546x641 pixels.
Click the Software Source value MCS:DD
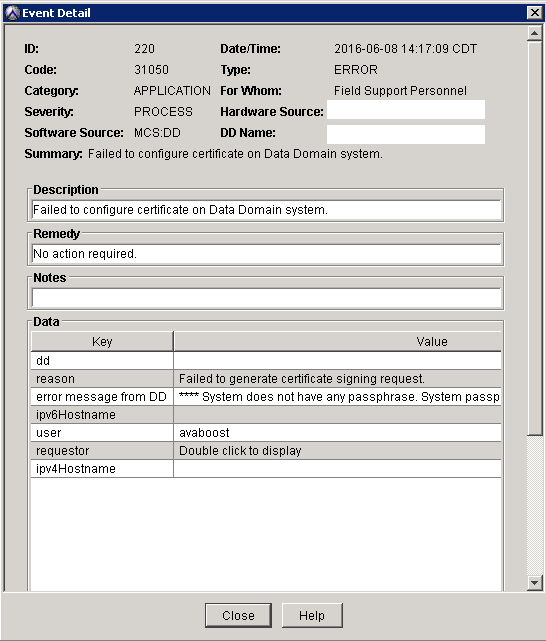click(157, 132)
